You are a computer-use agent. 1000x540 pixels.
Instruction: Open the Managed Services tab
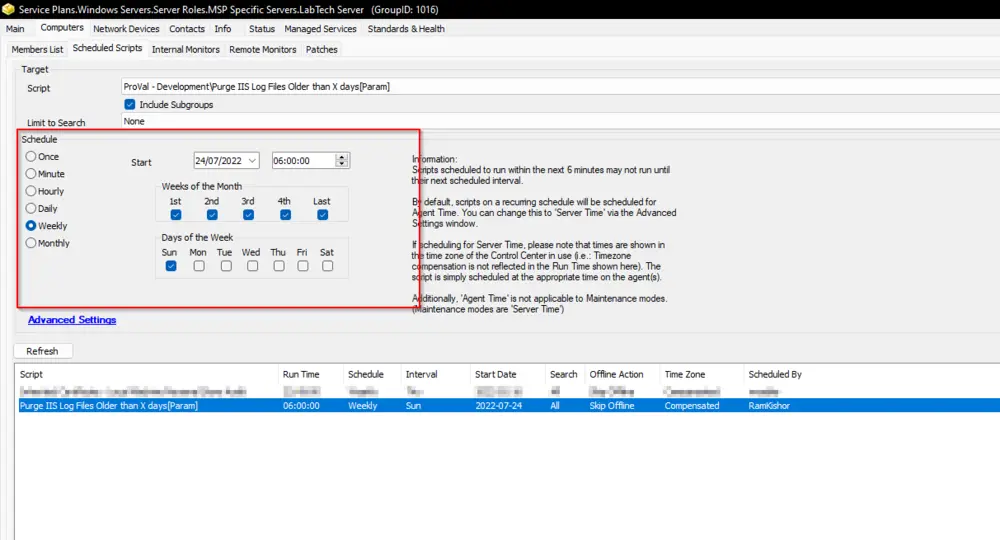point(320,29)
